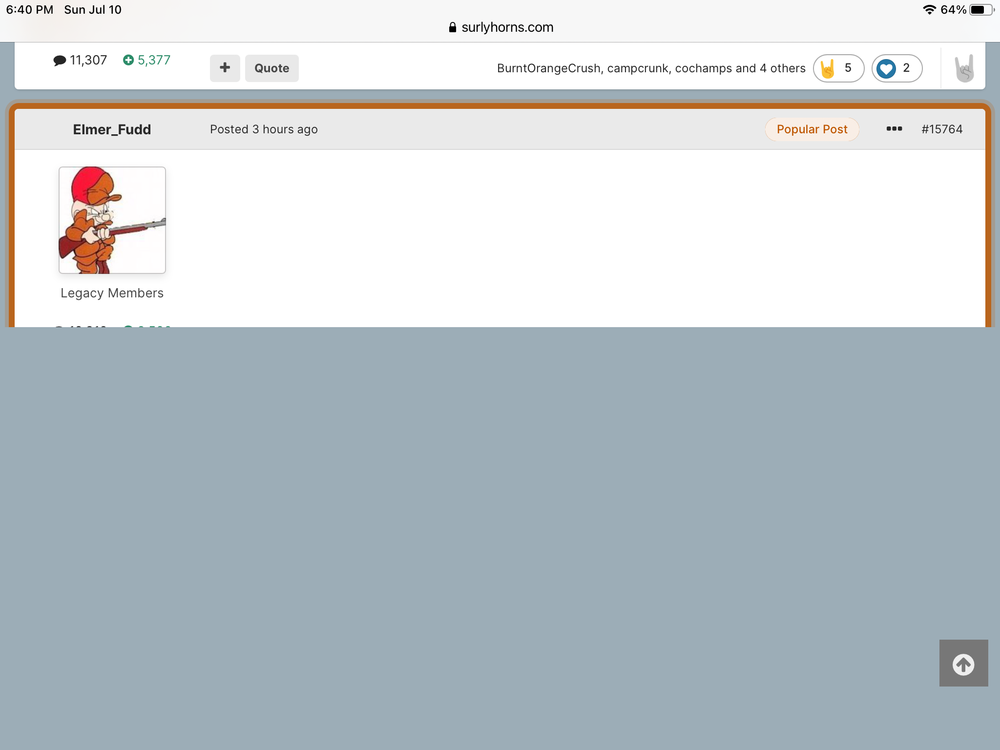The width and height of the screenshot is (1000, 750).
Task: React using the gray hand icon
Action: (963, 68)
